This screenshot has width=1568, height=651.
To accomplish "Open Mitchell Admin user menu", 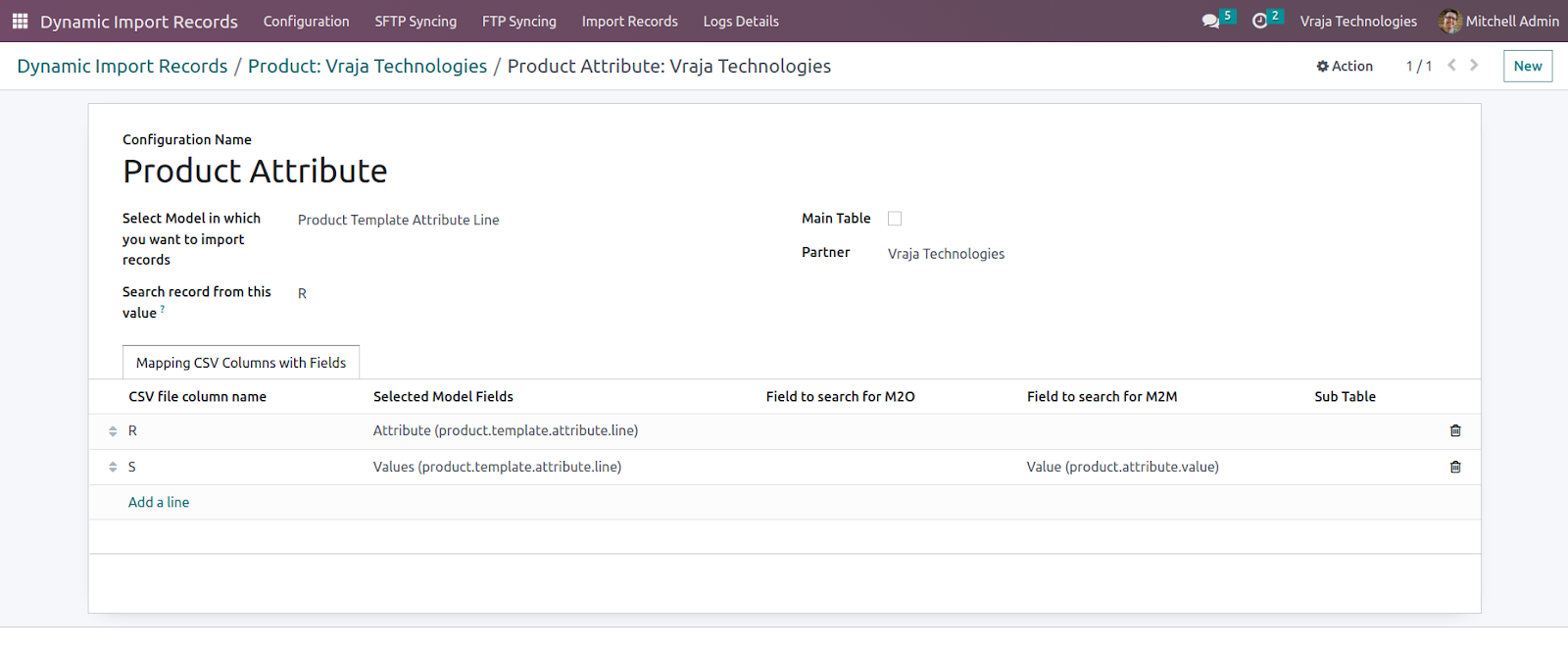I will pyautogui.click(x=1499, y=21).
